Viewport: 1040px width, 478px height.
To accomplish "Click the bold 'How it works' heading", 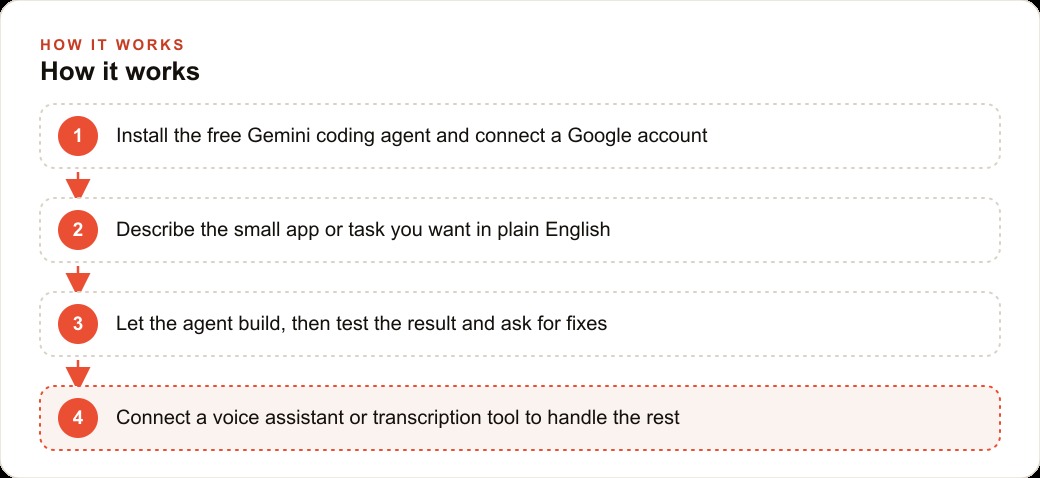I will tap(120, 72).
